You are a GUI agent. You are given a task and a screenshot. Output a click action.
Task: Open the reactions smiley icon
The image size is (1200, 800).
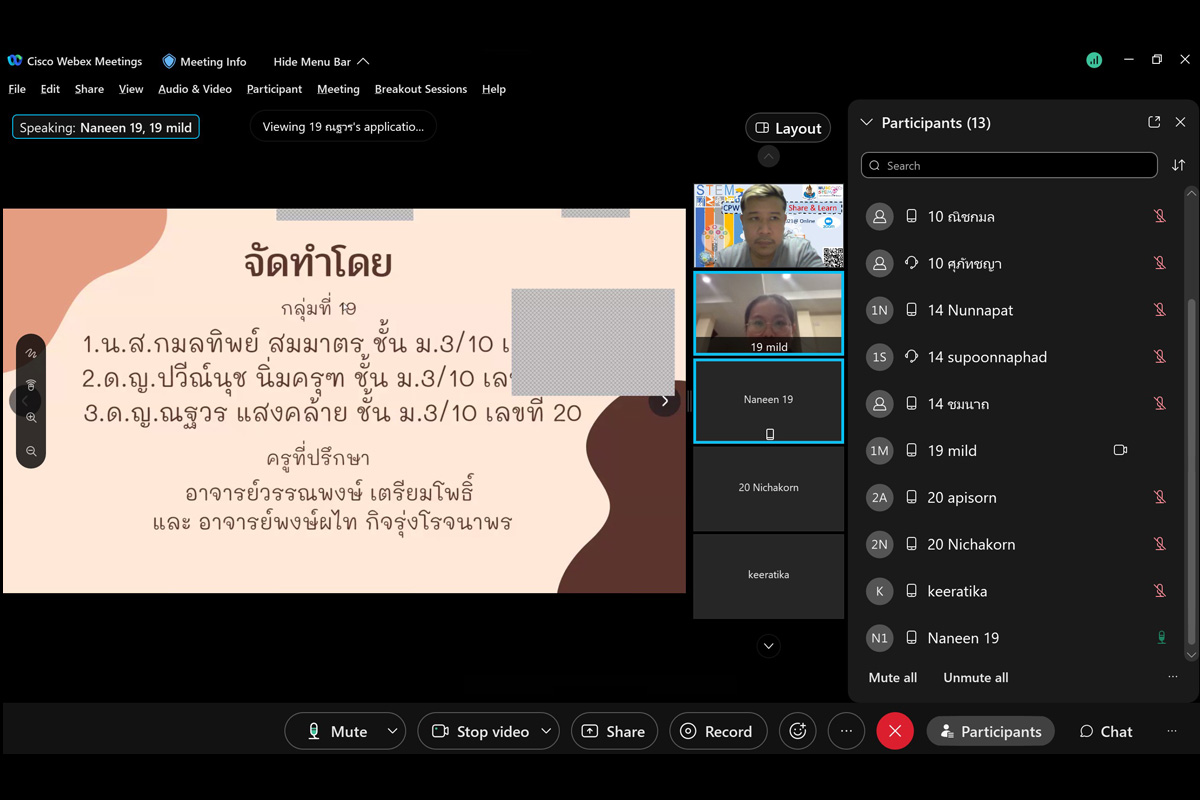798,732
